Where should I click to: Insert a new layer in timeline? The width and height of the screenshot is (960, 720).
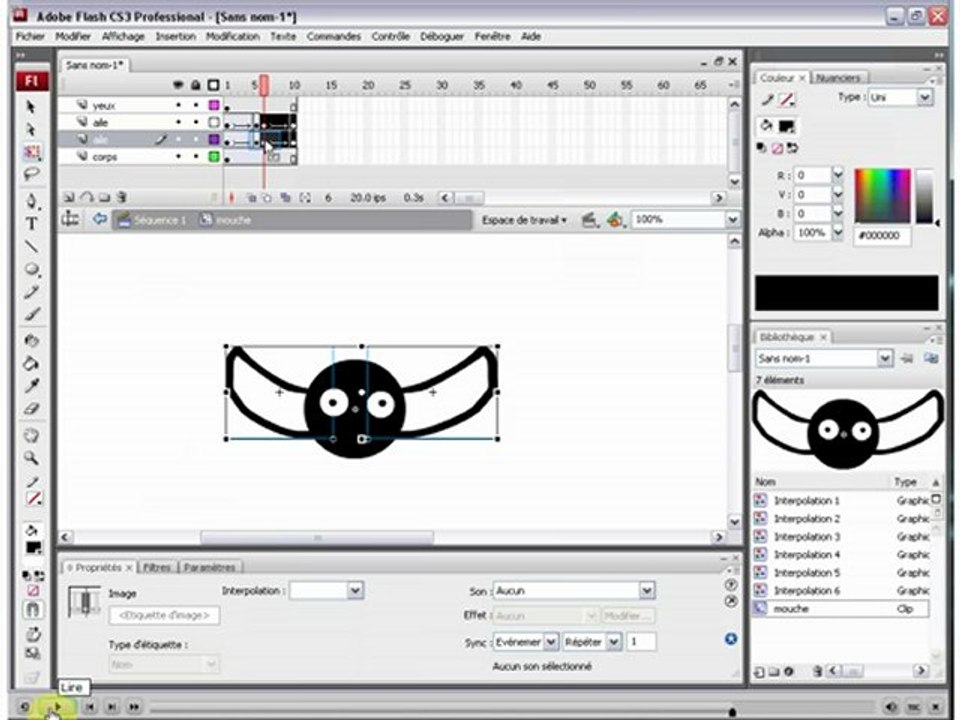[69, 197]
